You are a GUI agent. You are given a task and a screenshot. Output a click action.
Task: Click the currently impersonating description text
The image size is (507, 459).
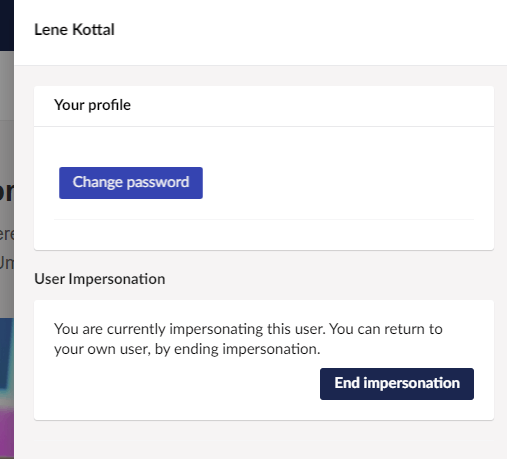click(248, 339)
